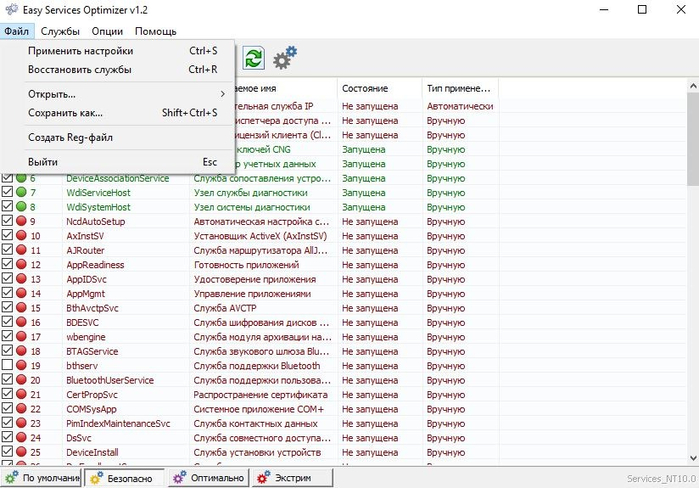699x488 pixels.
Task: Click red status dot of CertPropSvc row
Action: pyautogui.click(x=21, y=394)
